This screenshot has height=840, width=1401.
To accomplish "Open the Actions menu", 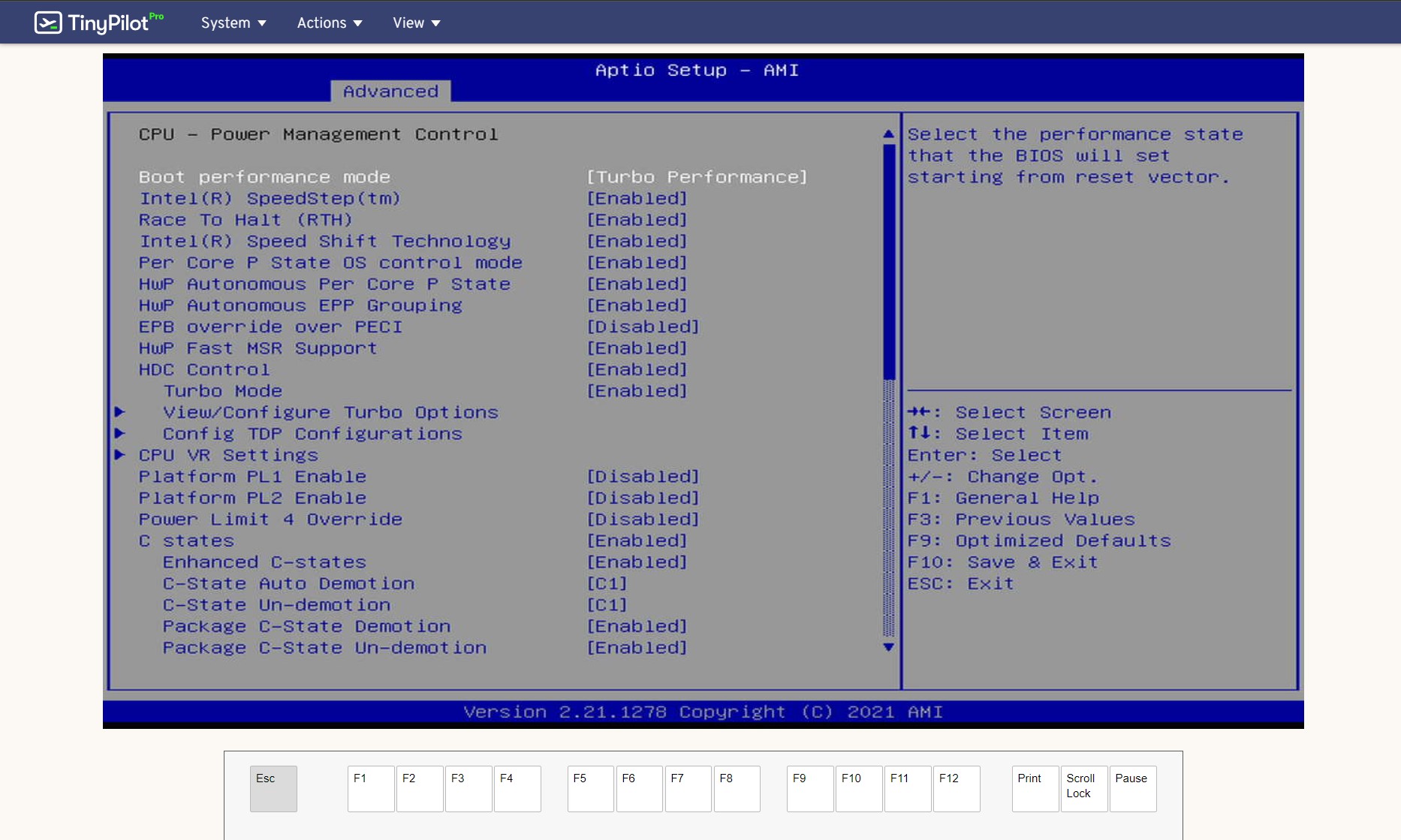I will click(x=329, y=23).
